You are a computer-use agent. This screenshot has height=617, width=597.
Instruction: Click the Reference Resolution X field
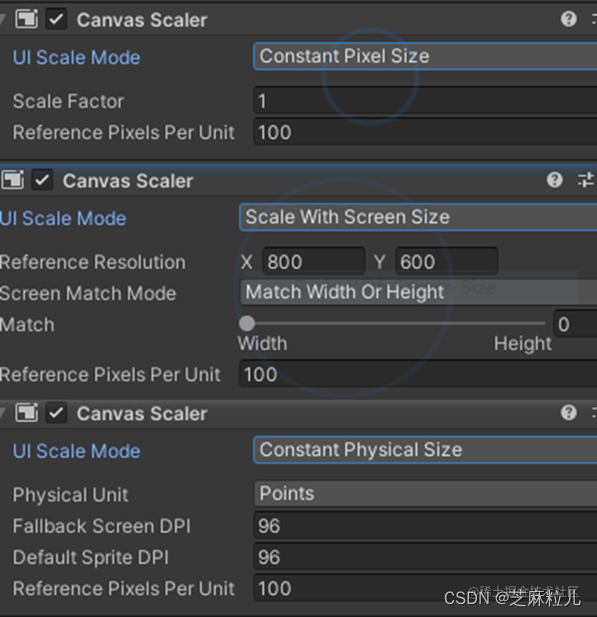(314, 261)
